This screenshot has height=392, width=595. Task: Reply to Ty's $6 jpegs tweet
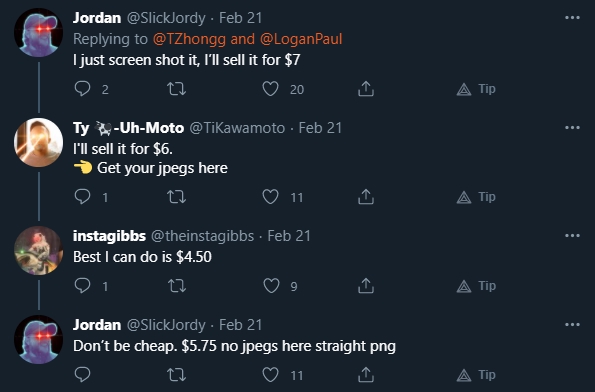point(82,197)
